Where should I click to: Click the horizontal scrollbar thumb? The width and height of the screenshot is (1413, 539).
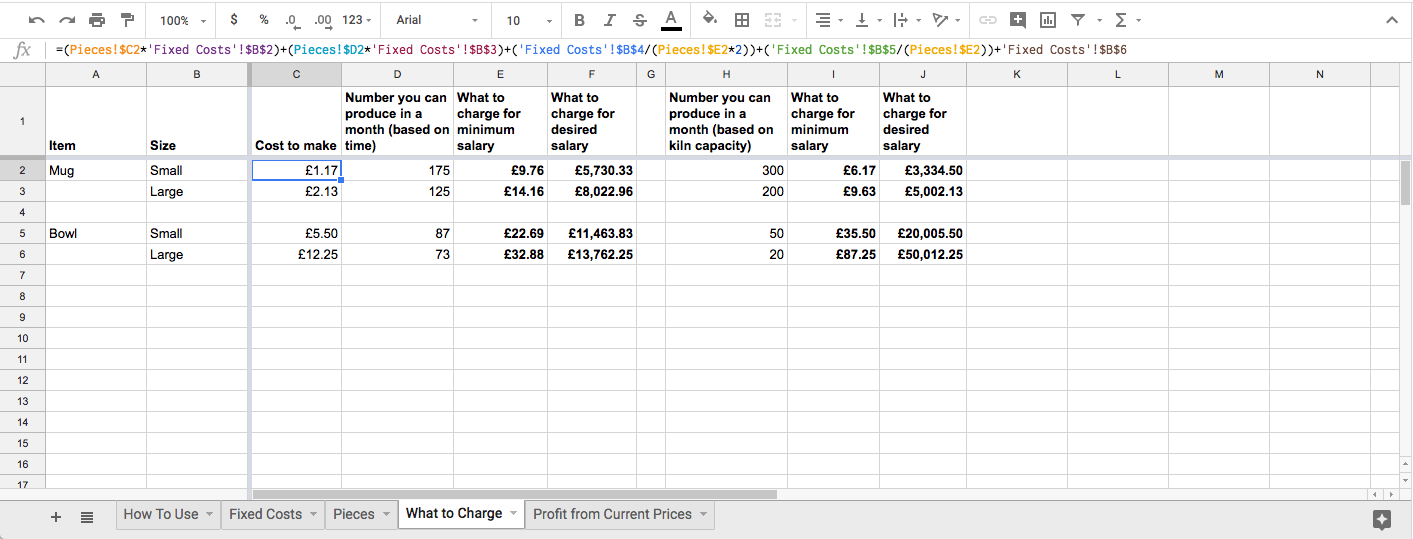[514, 494]
